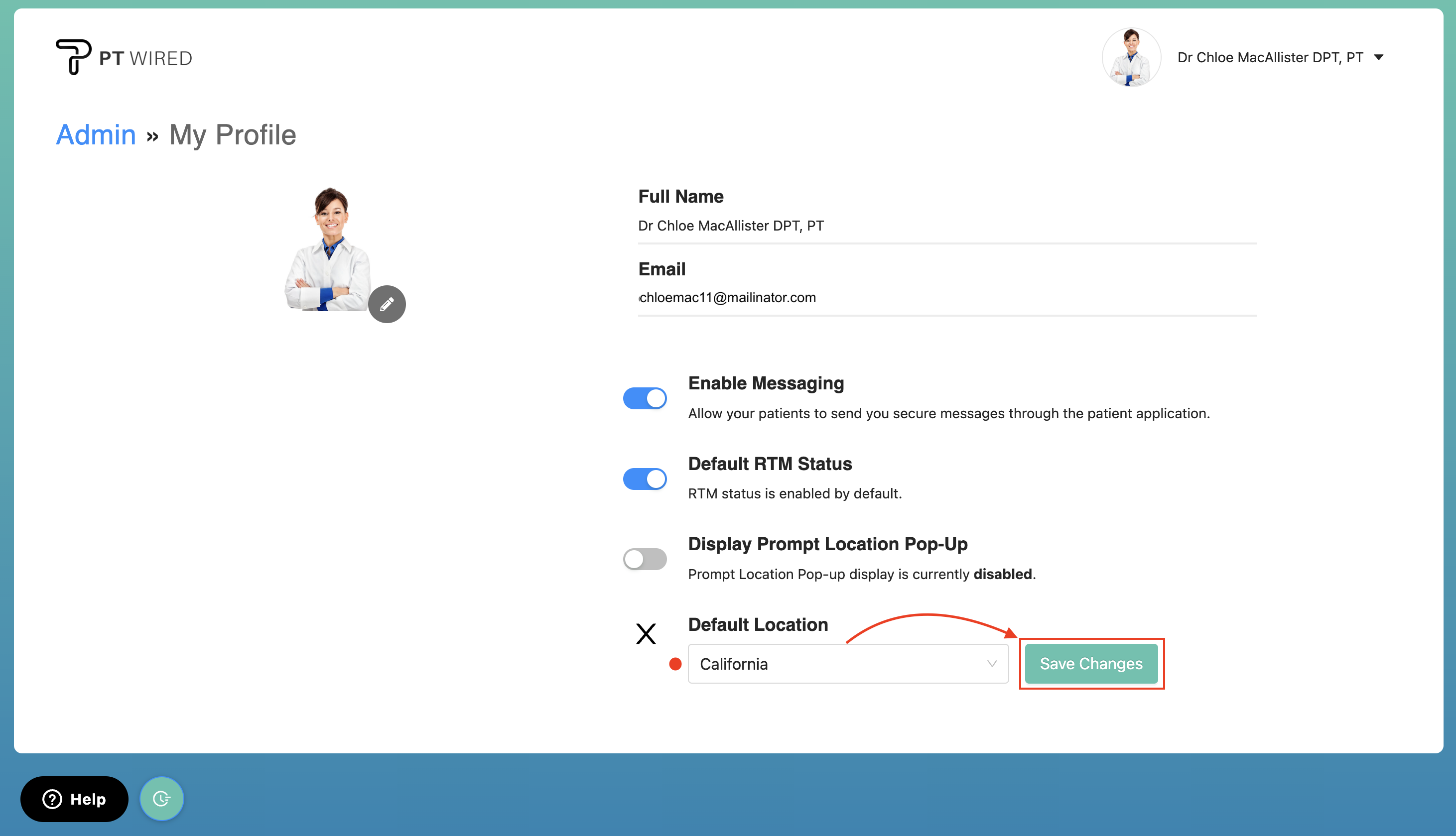Click the clock icon near bottom left
Image resolution: width=1456 pixels, height=836 pixels.
(161, 798)
